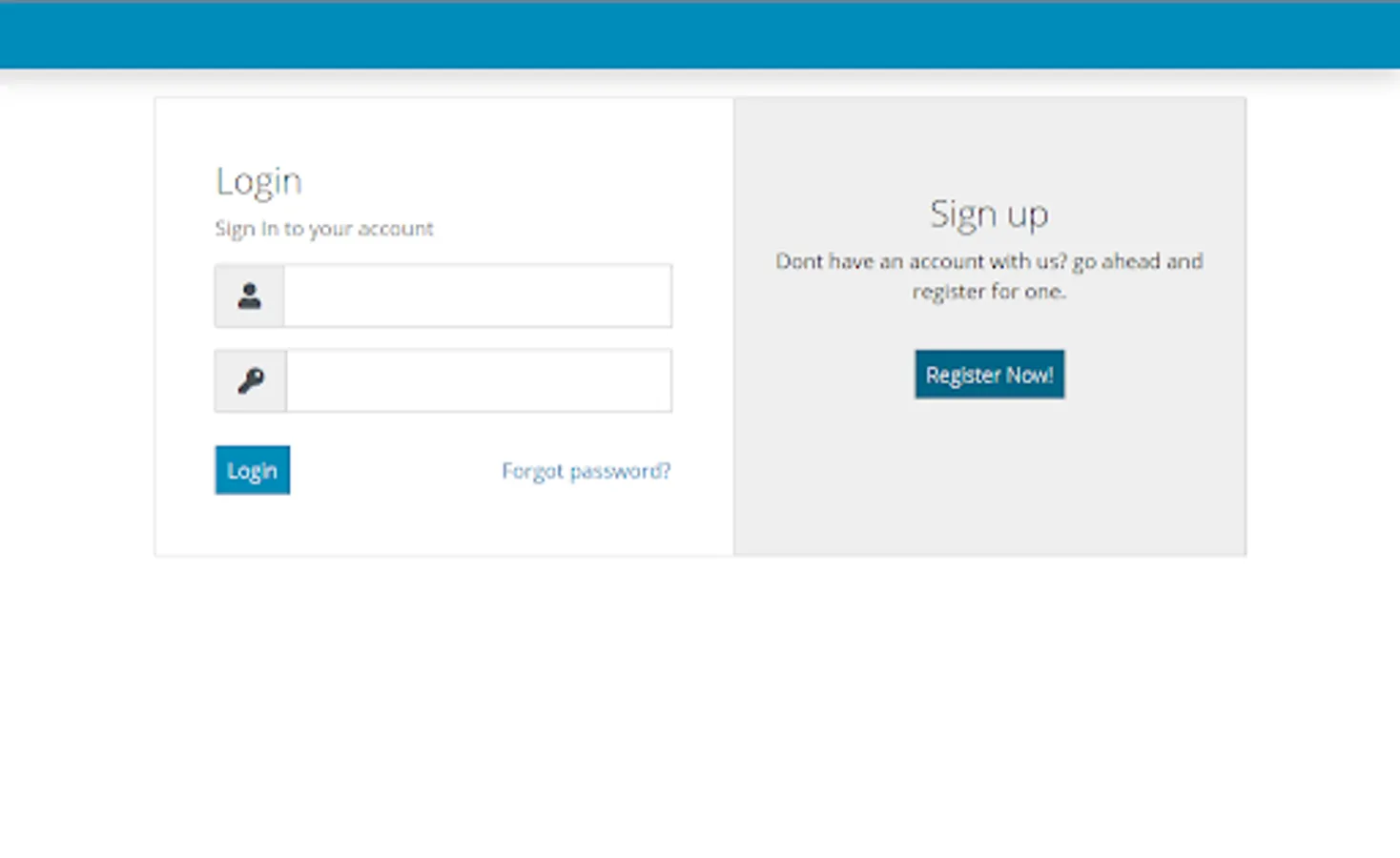Click white page margin right of Sign up panel
Image resolution: width=1400 pixels, height=858 pixels.
[x=1324, y=324]
